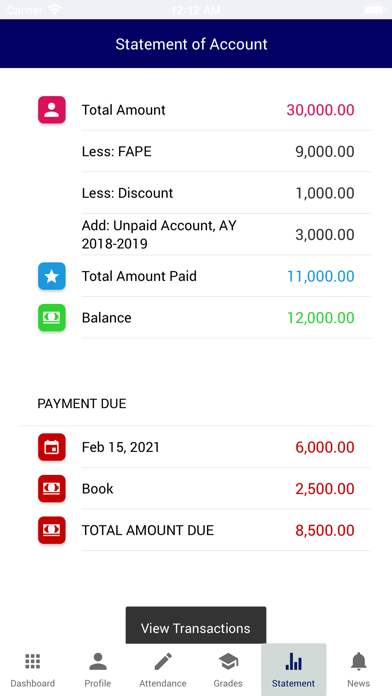Tap the Statement of Account header title
The height and width of the screenshot is (696, 392).
click(x=191, y=44)
